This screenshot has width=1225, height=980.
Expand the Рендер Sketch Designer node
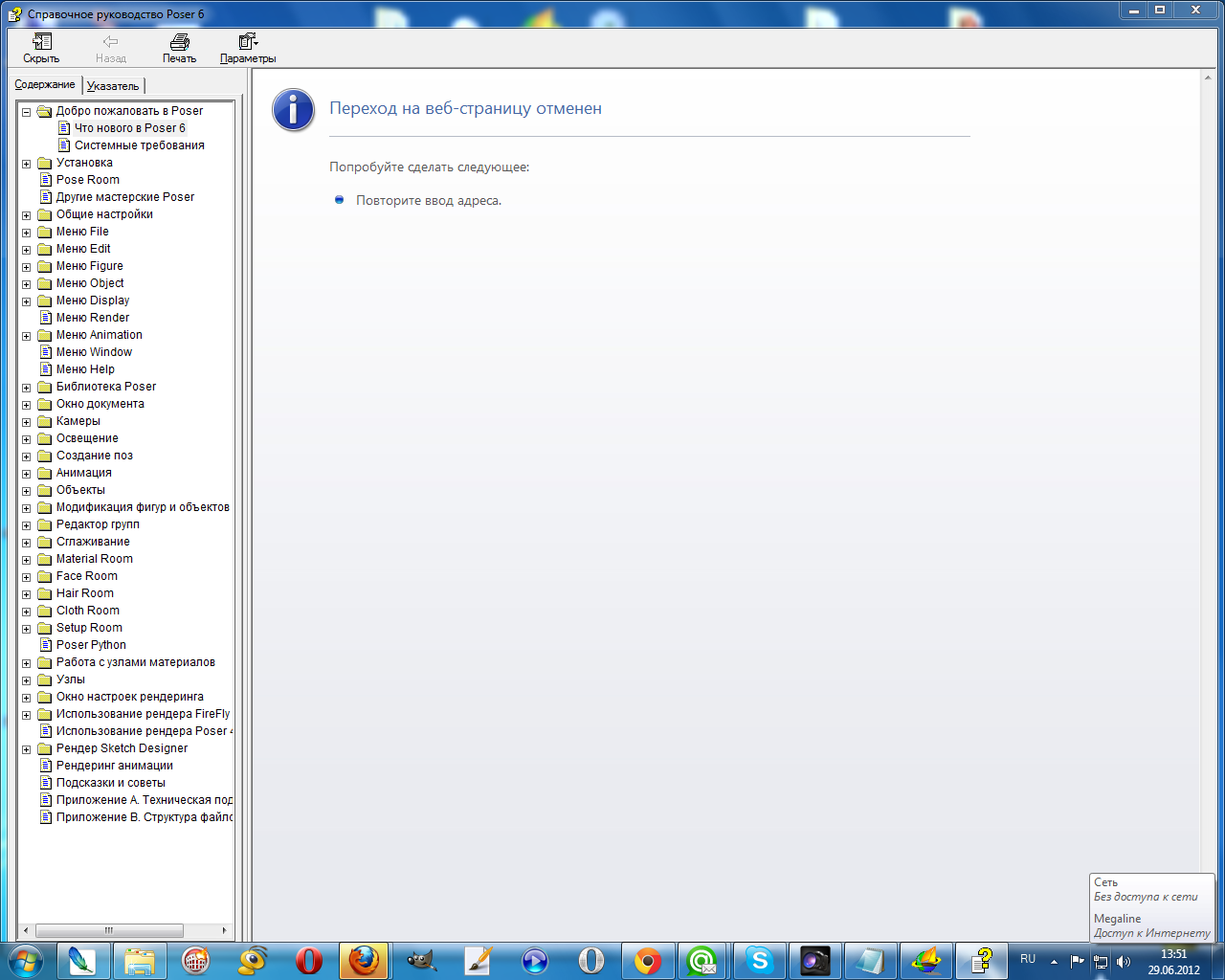(x=27, y=749)
